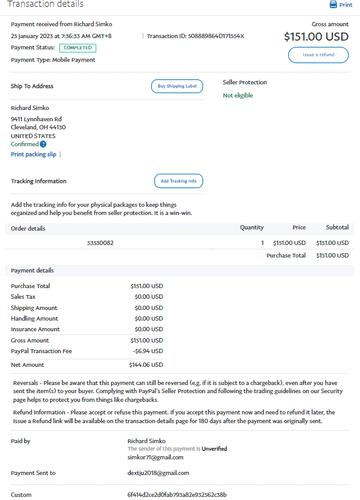Viewport: 360px width, 500px height.
Task: Click the Ship To Address heading
Action: pos(32,86)
